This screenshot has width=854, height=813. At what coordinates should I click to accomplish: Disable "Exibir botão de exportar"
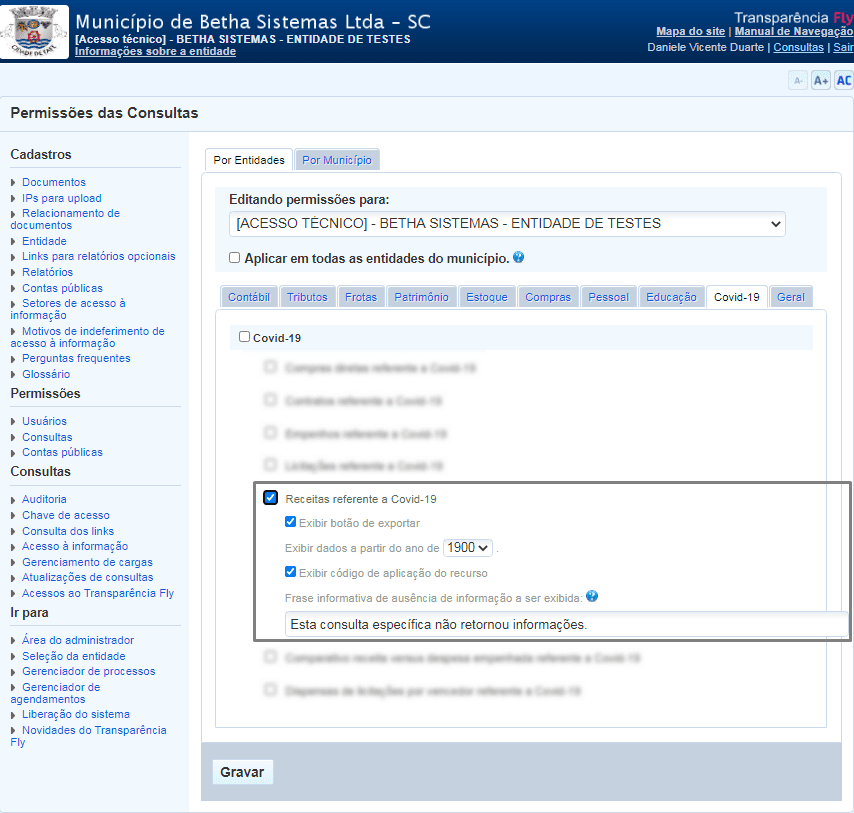(x=291, y=521)
